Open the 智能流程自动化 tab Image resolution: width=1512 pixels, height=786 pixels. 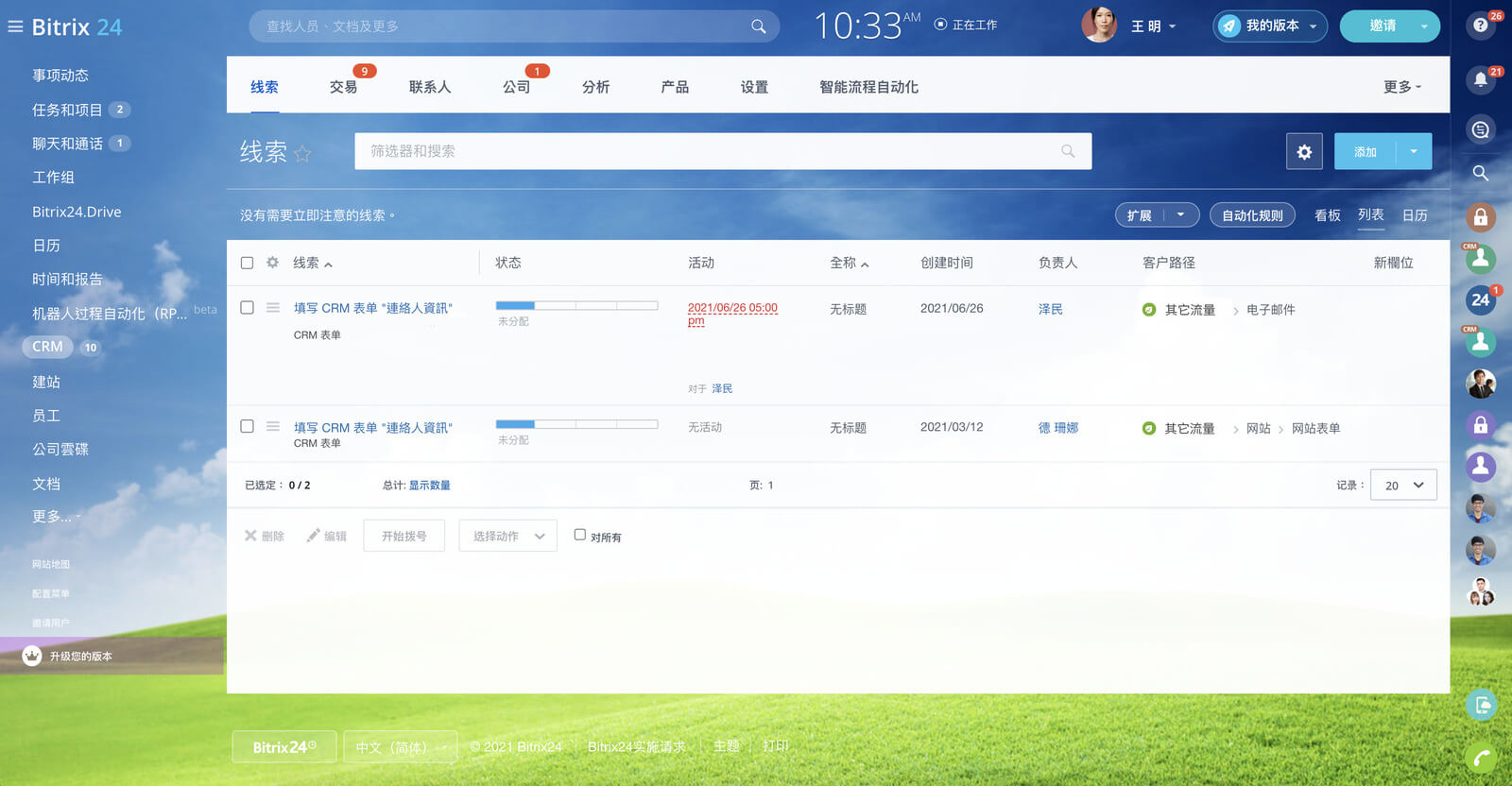869,87
